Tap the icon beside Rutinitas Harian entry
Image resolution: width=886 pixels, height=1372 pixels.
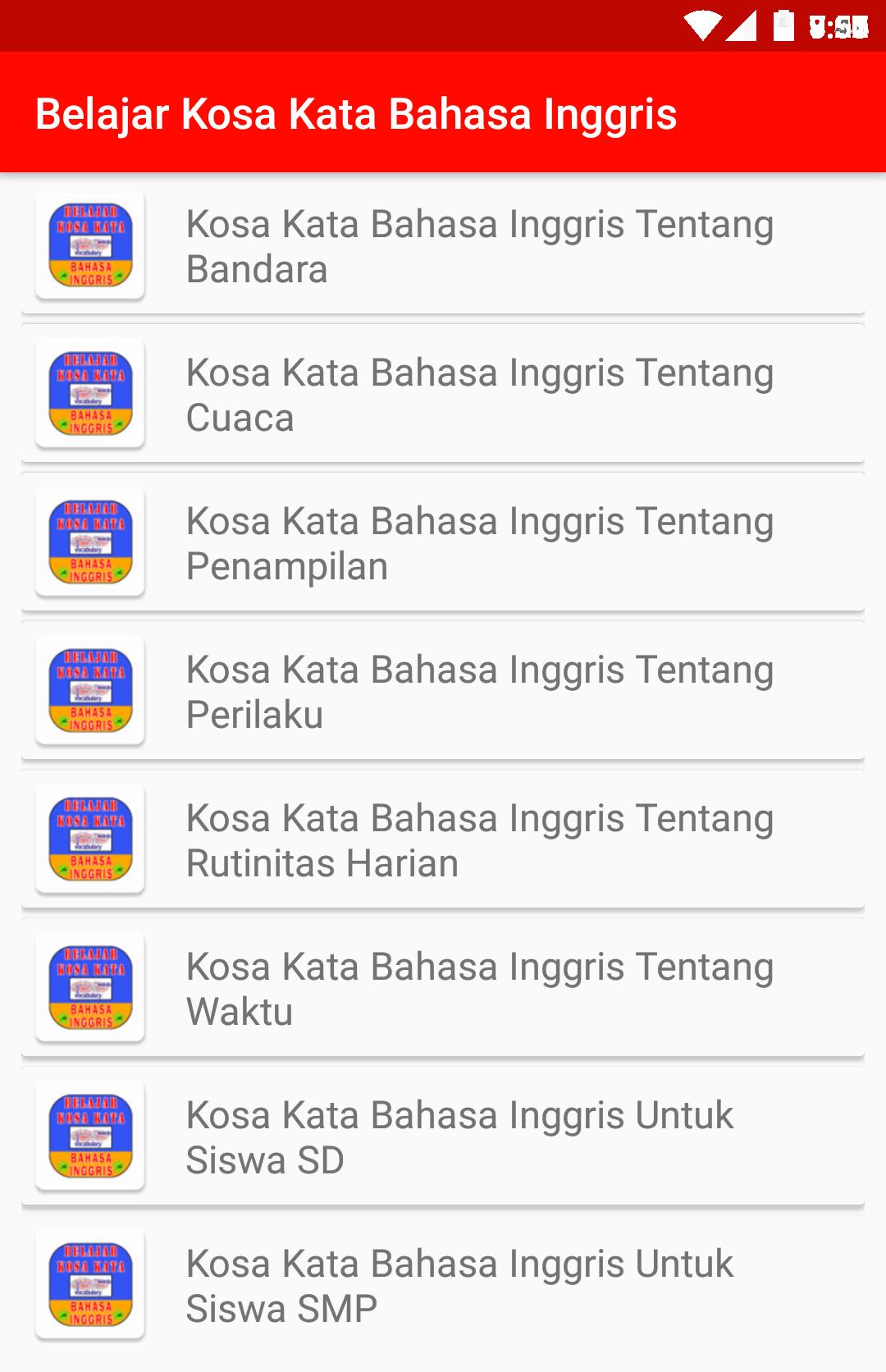click(x=90, y=839)
